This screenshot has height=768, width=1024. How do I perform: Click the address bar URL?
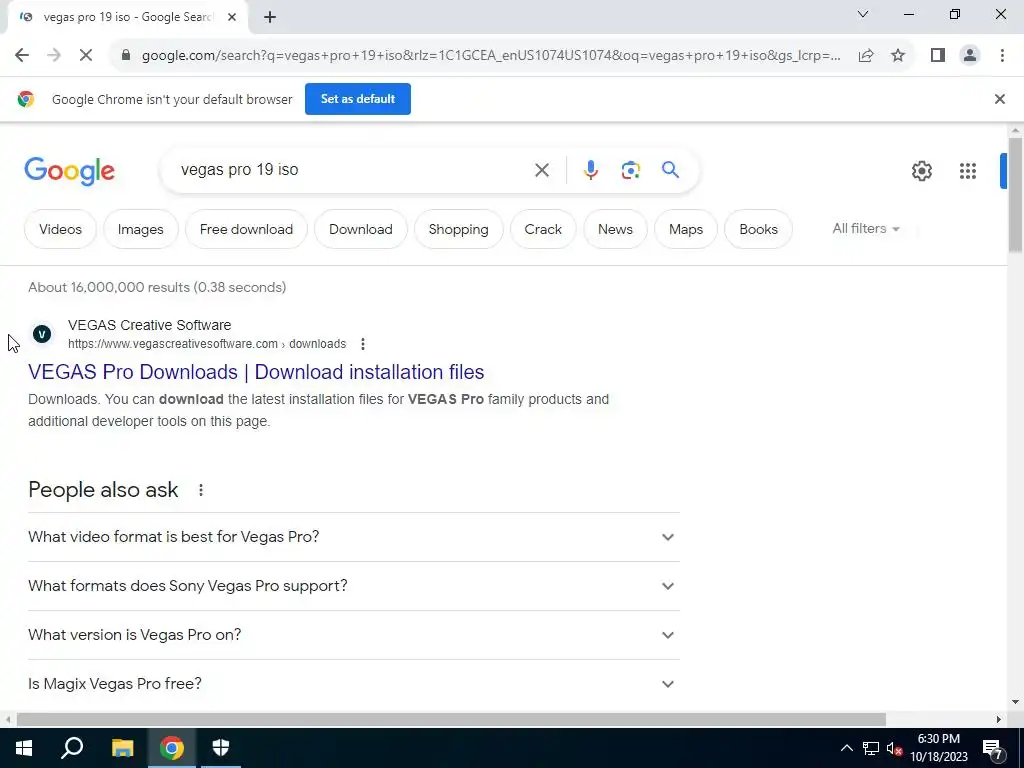(491, 56)
